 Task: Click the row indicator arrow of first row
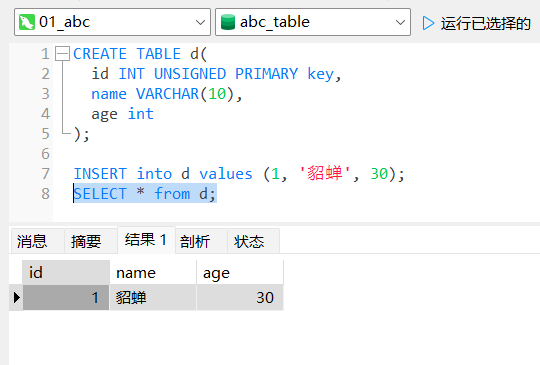point(16,298)
